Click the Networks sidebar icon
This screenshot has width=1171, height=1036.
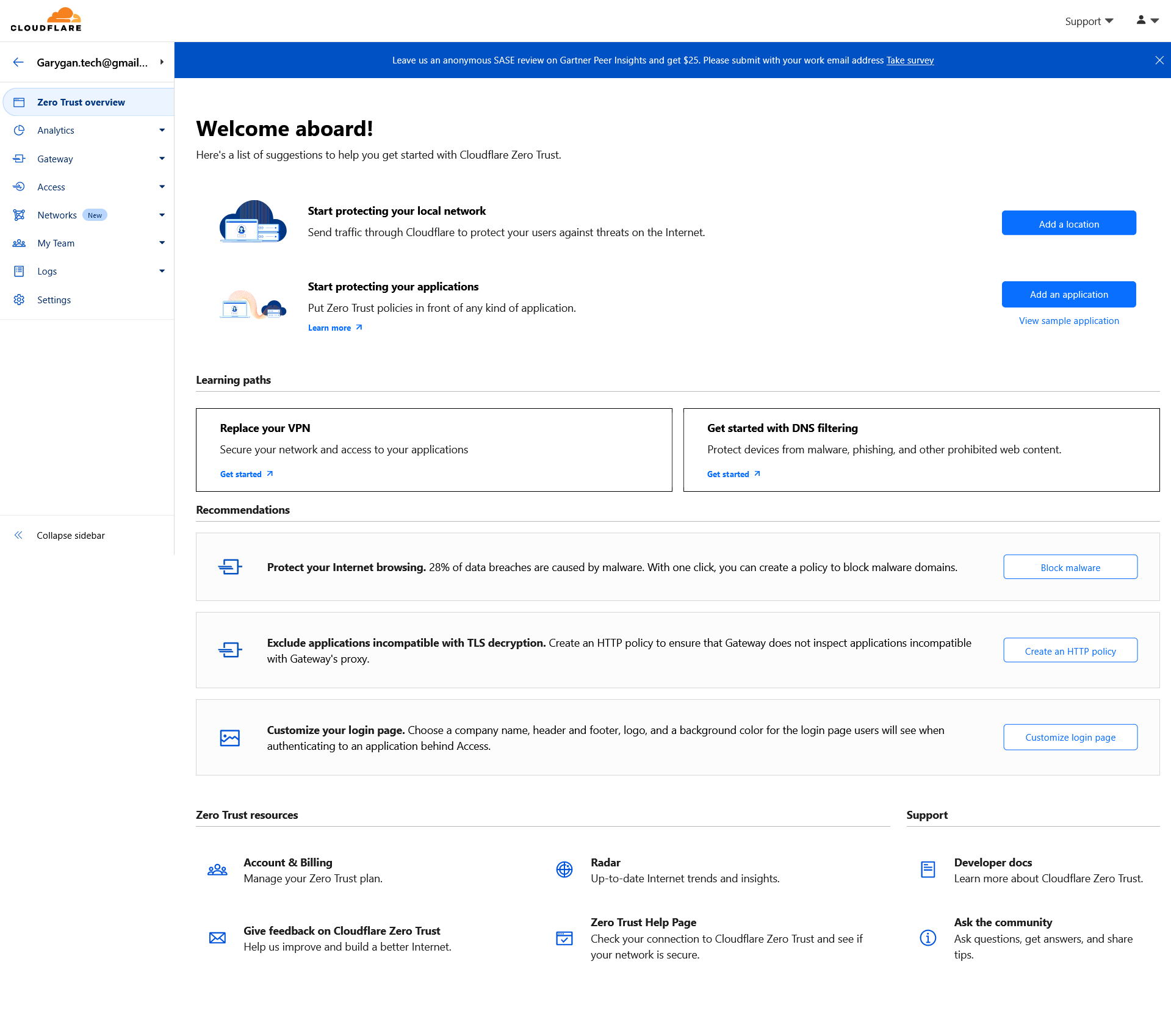[19, 215]
